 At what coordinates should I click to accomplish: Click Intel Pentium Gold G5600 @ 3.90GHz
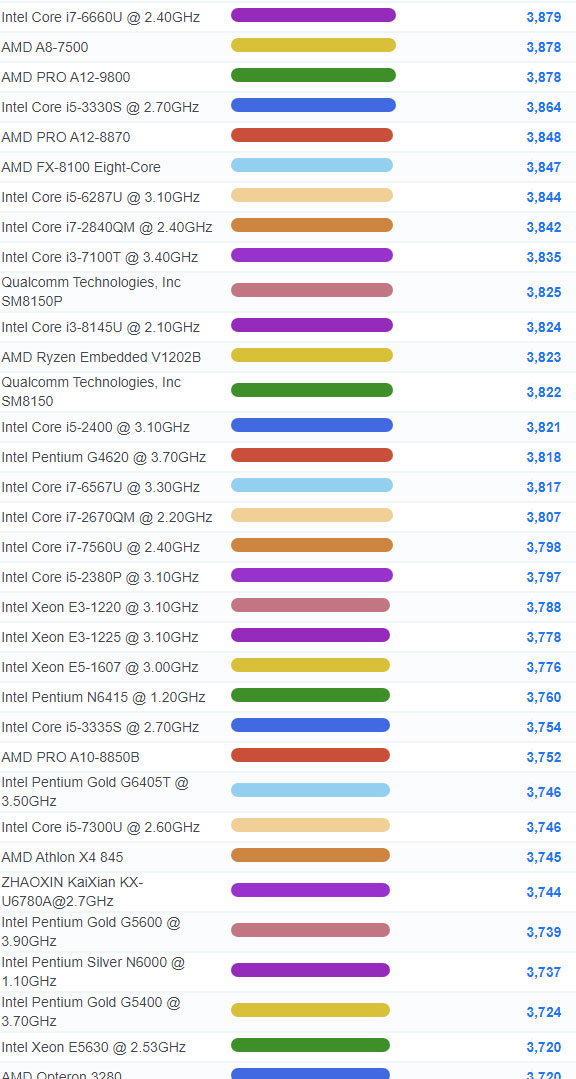click(x=91, y=932)
